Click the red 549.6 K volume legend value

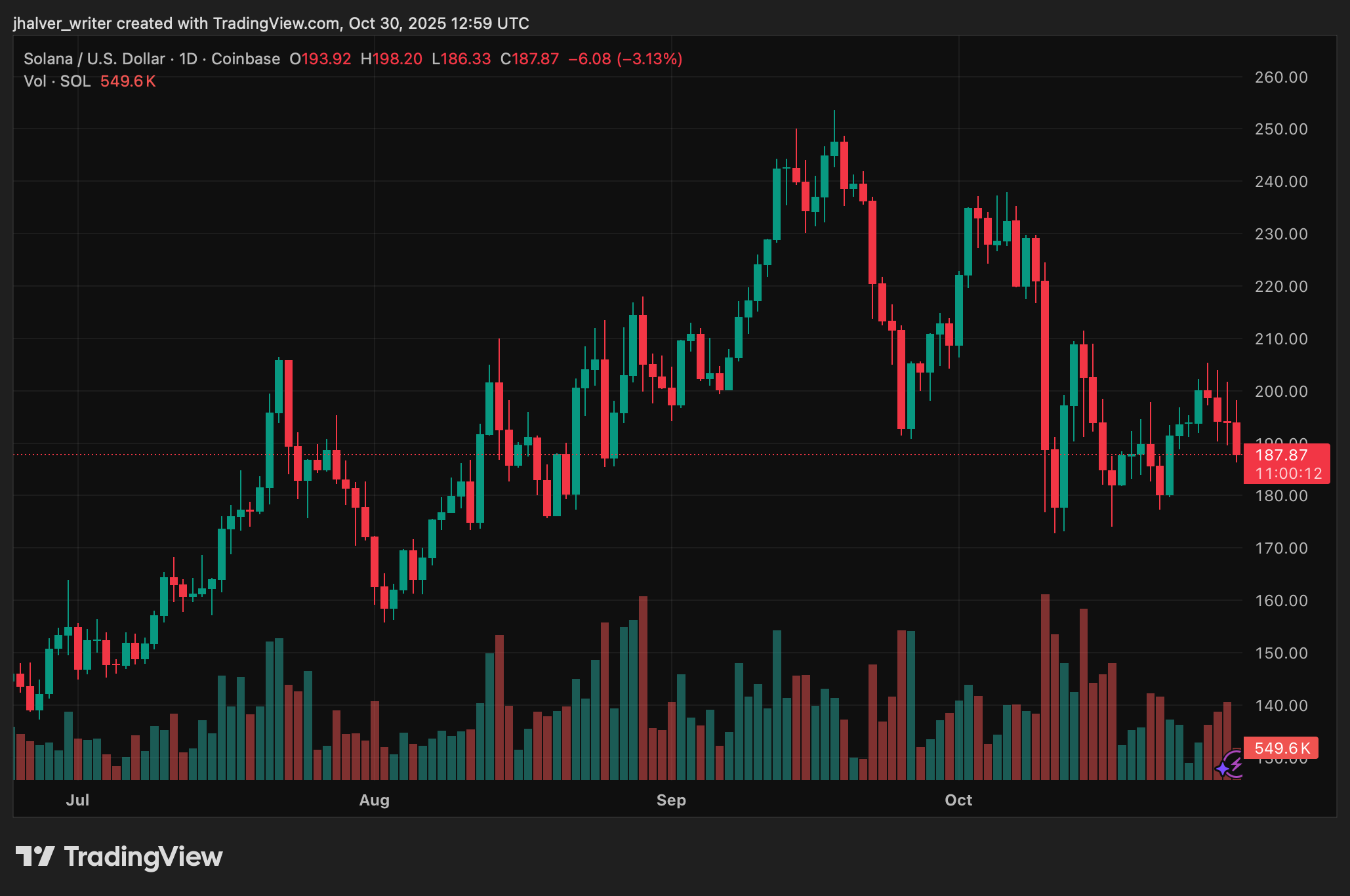[x=128, y=81]
